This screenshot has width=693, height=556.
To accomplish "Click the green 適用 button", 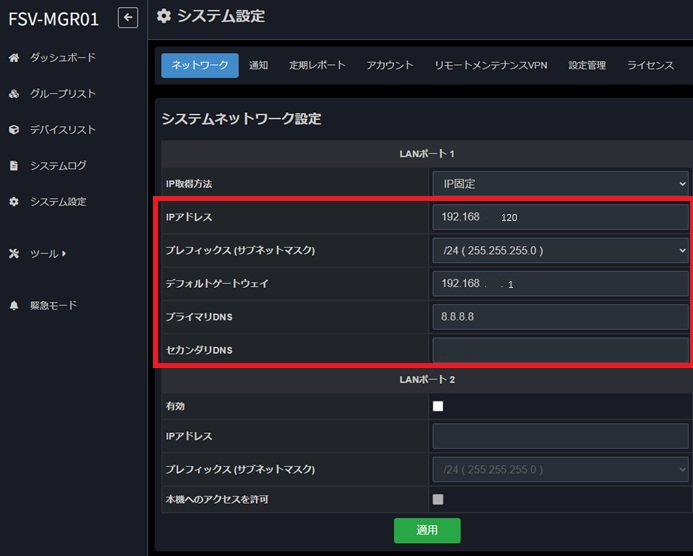I will pyautogui.click(x=427, y=530).
